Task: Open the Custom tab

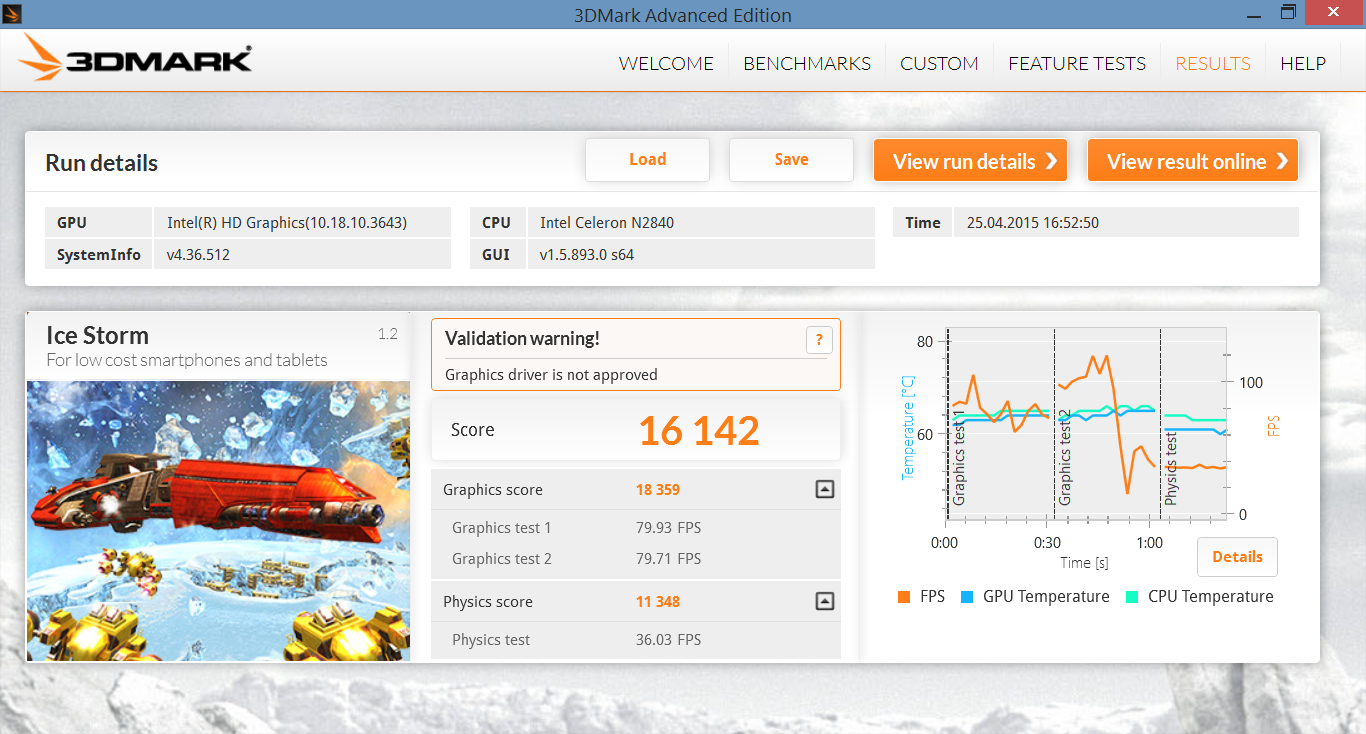Action: (939, 64)
